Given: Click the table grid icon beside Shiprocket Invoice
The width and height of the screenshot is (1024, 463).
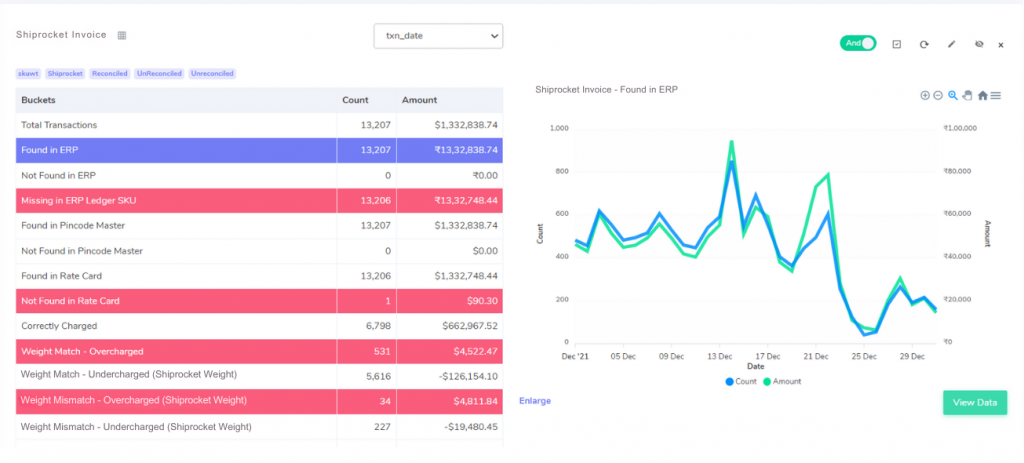Looking at the screenshot, I should 121,35.
